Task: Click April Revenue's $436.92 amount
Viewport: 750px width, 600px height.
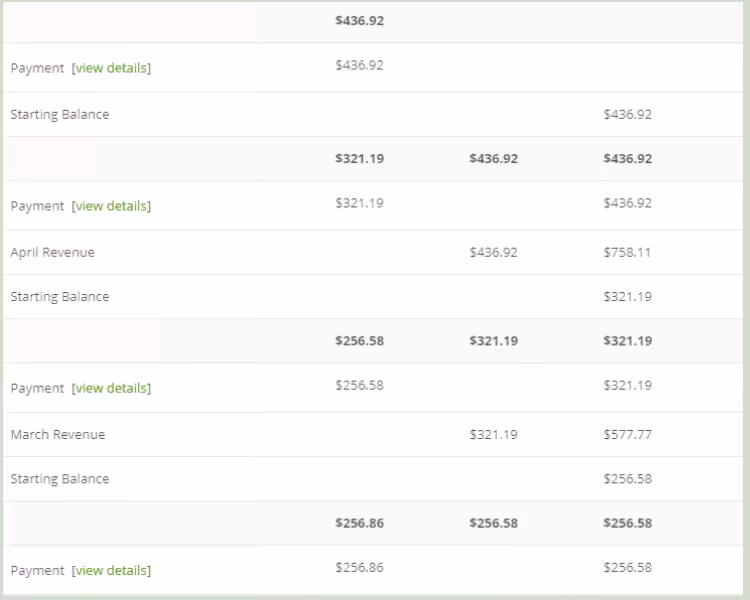Action: click(x=493, y=252)
